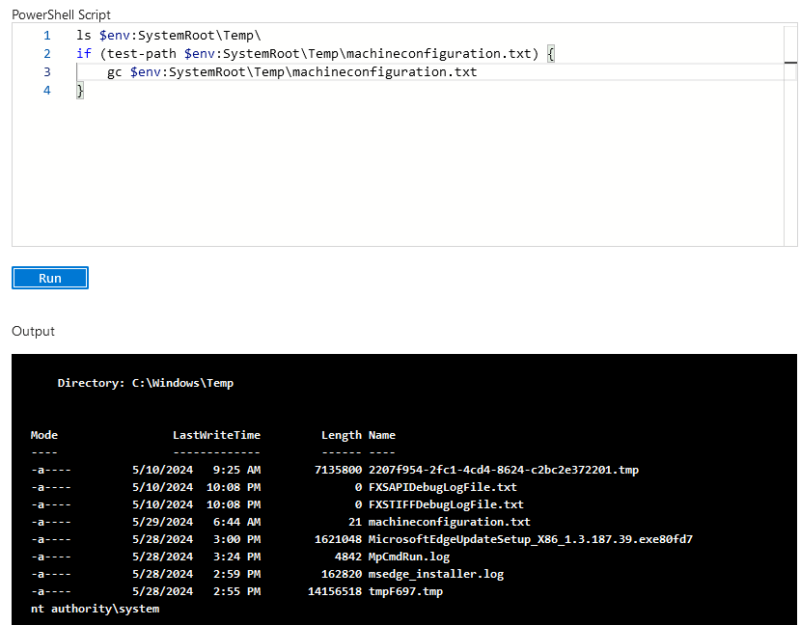Click the 'Output' heading
800x625 pixels.
coord(33,331)
